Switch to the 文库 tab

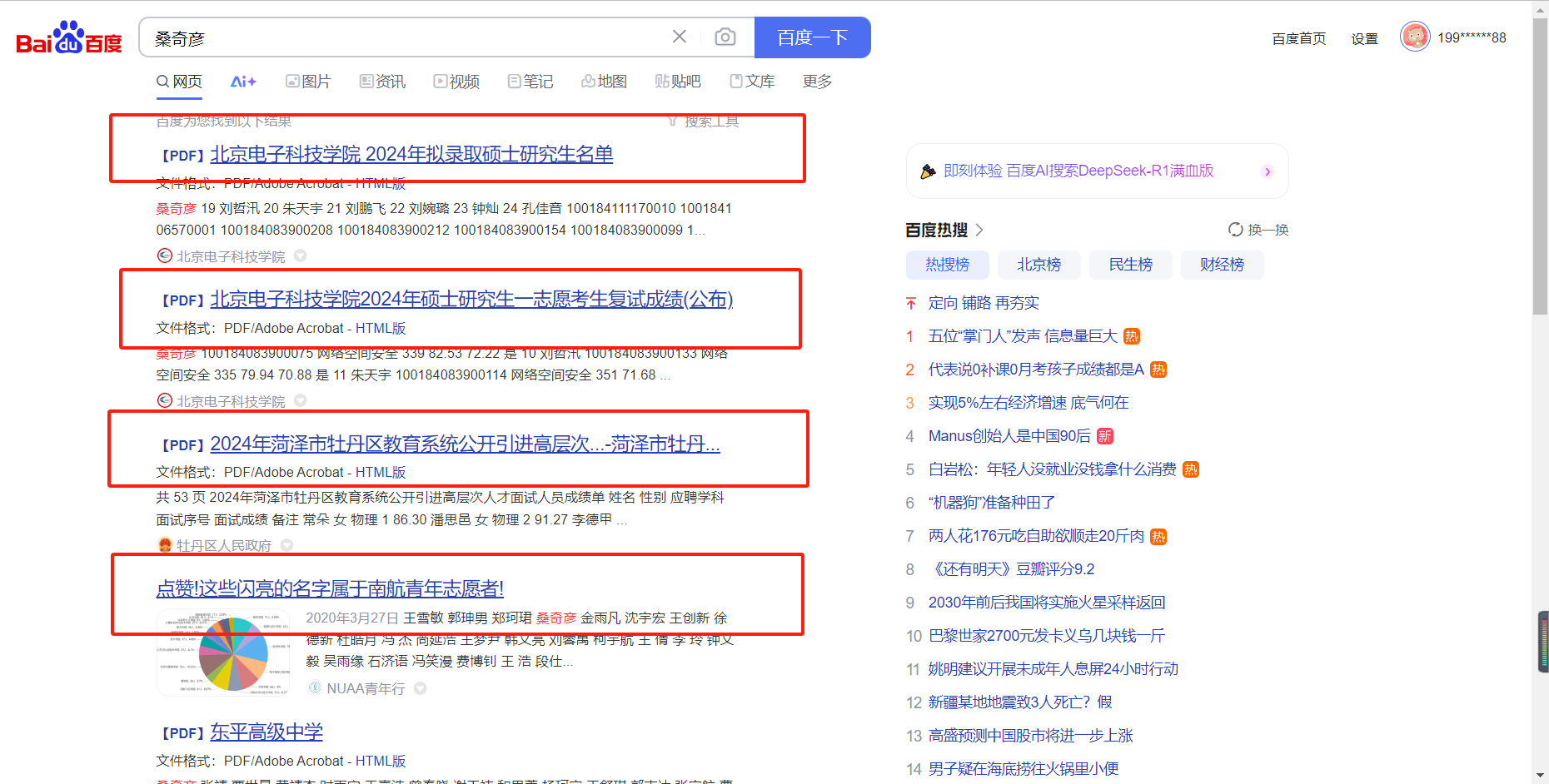752,82
